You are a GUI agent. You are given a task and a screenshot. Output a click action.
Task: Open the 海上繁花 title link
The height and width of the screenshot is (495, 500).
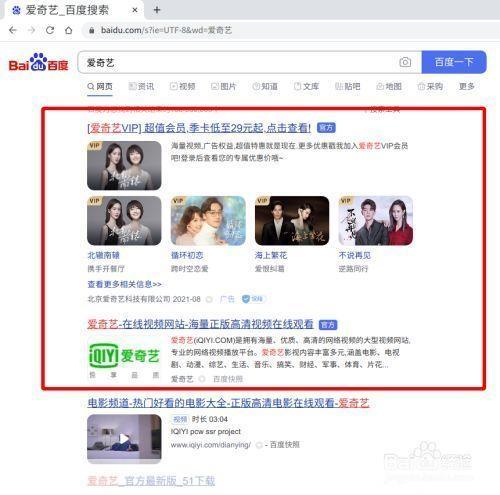click(x=271, y=256)
